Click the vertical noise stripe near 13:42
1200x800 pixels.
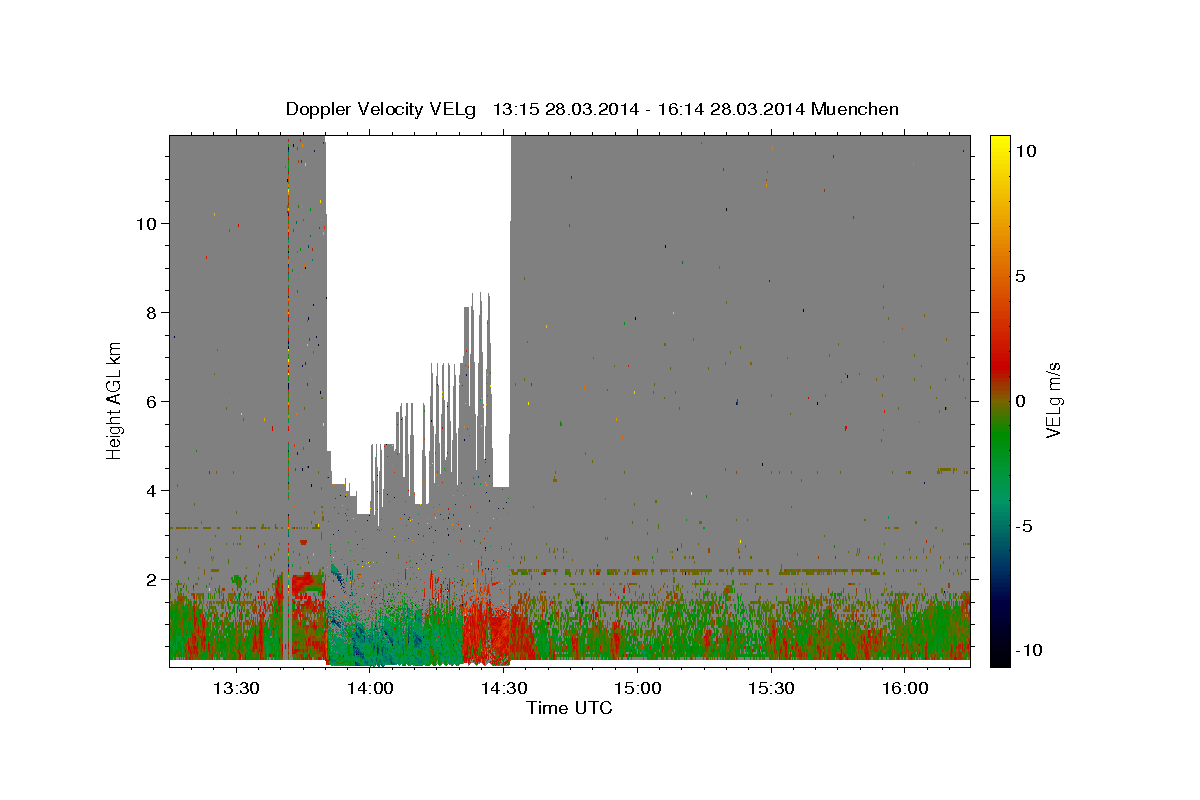(x=289, y=400)
